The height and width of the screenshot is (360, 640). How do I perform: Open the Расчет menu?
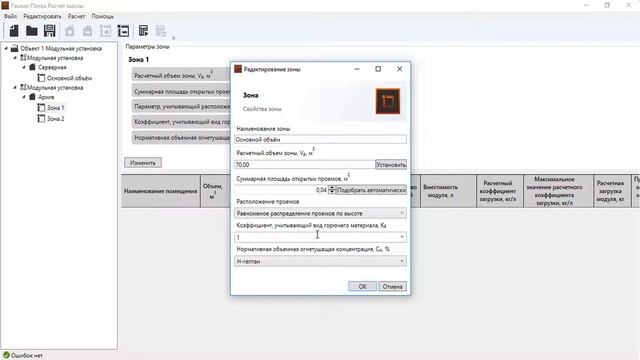tap(76, 16)
